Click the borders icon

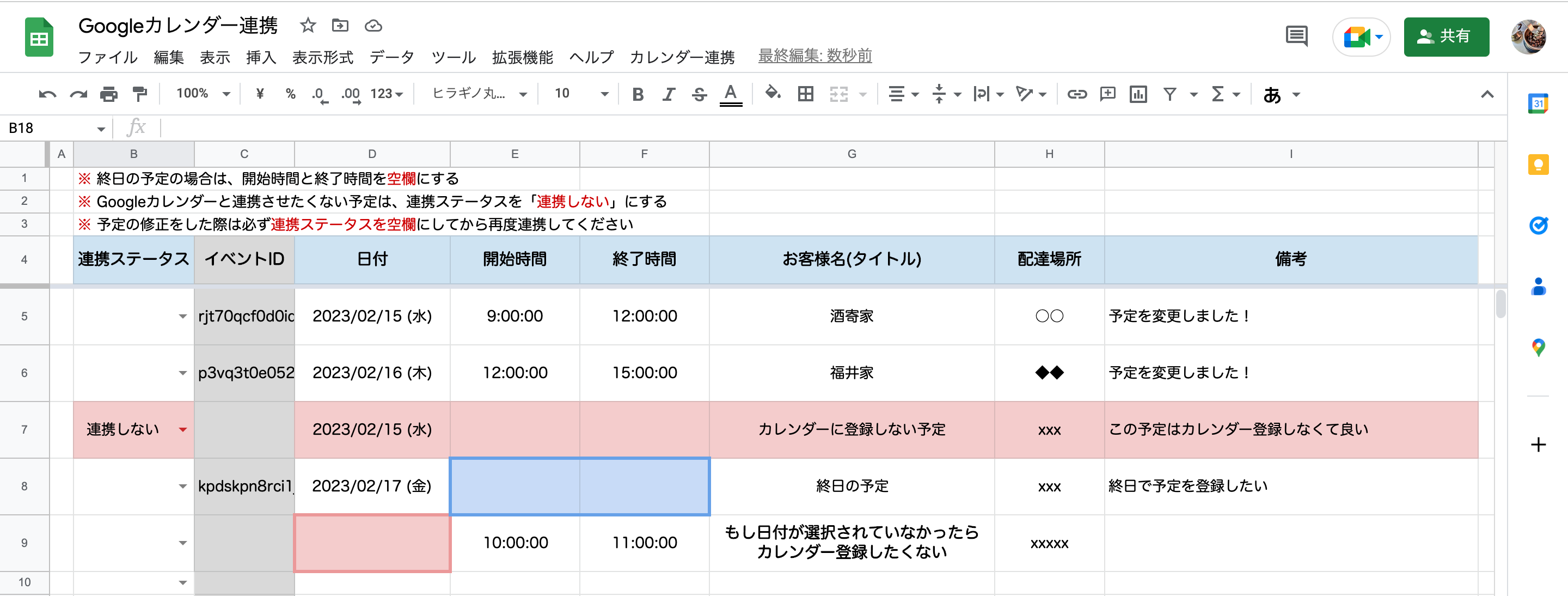click(805, 94)
